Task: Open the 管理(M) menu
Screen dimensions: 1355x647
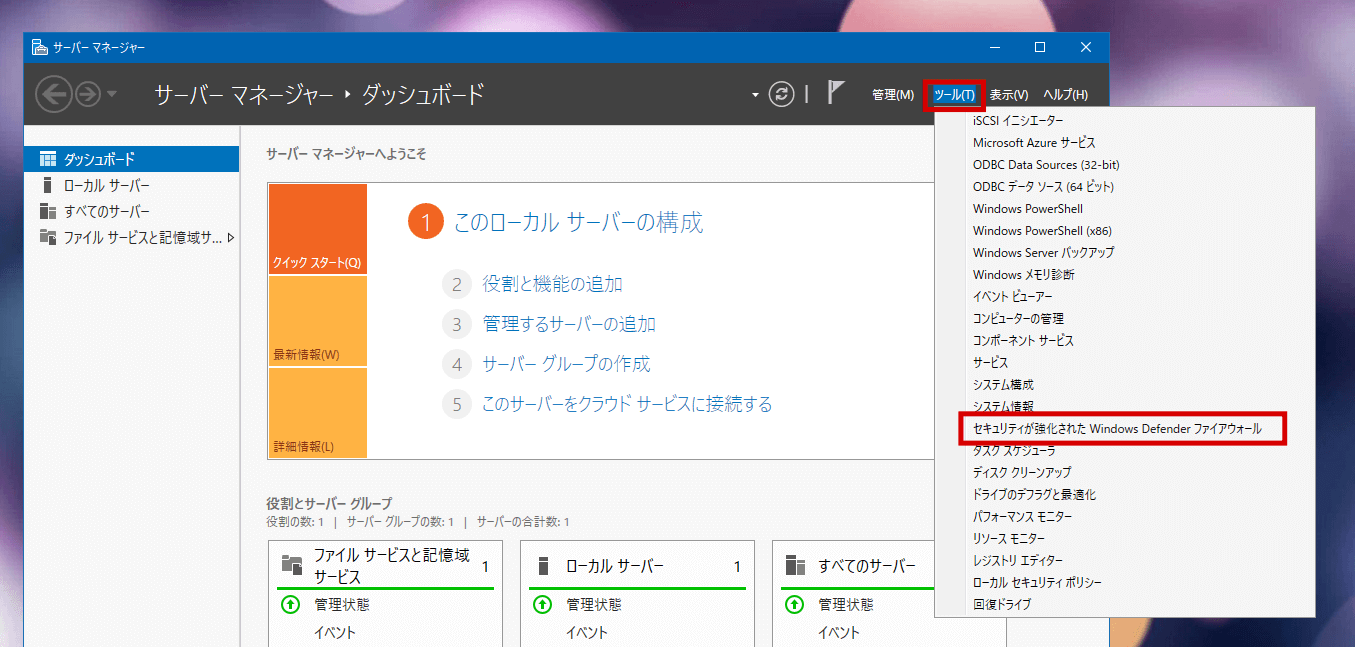Action: click(x=892, y=95)
